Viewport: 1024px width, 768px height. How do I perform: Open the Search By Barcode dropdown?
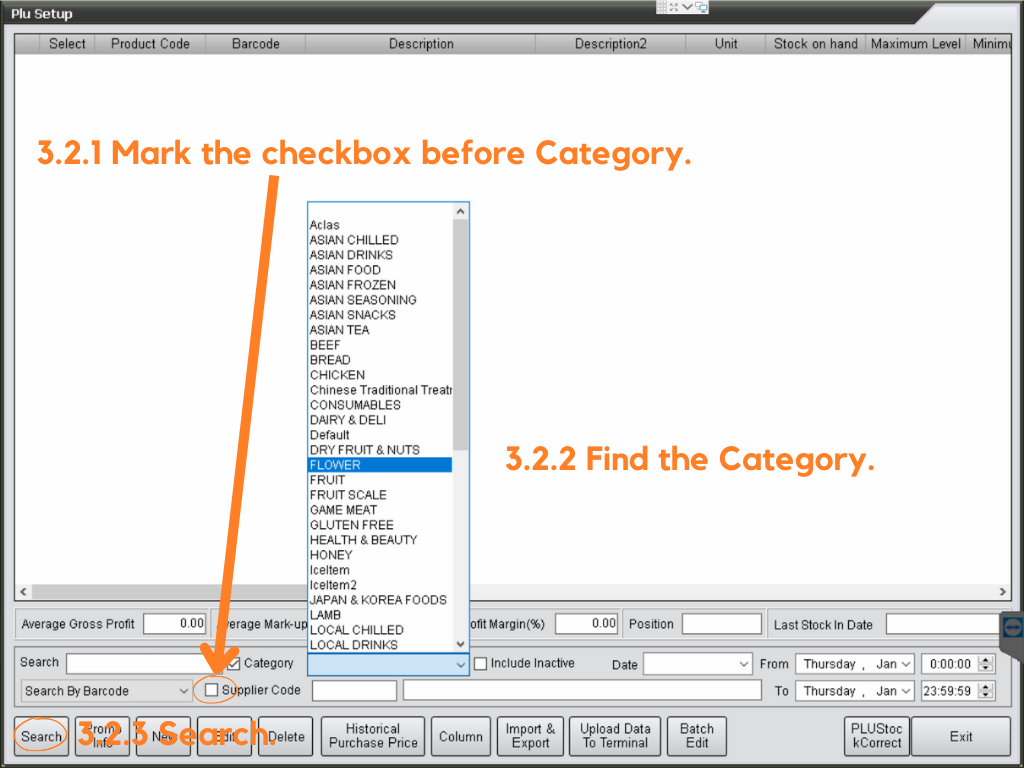click(x=107, y=691)
